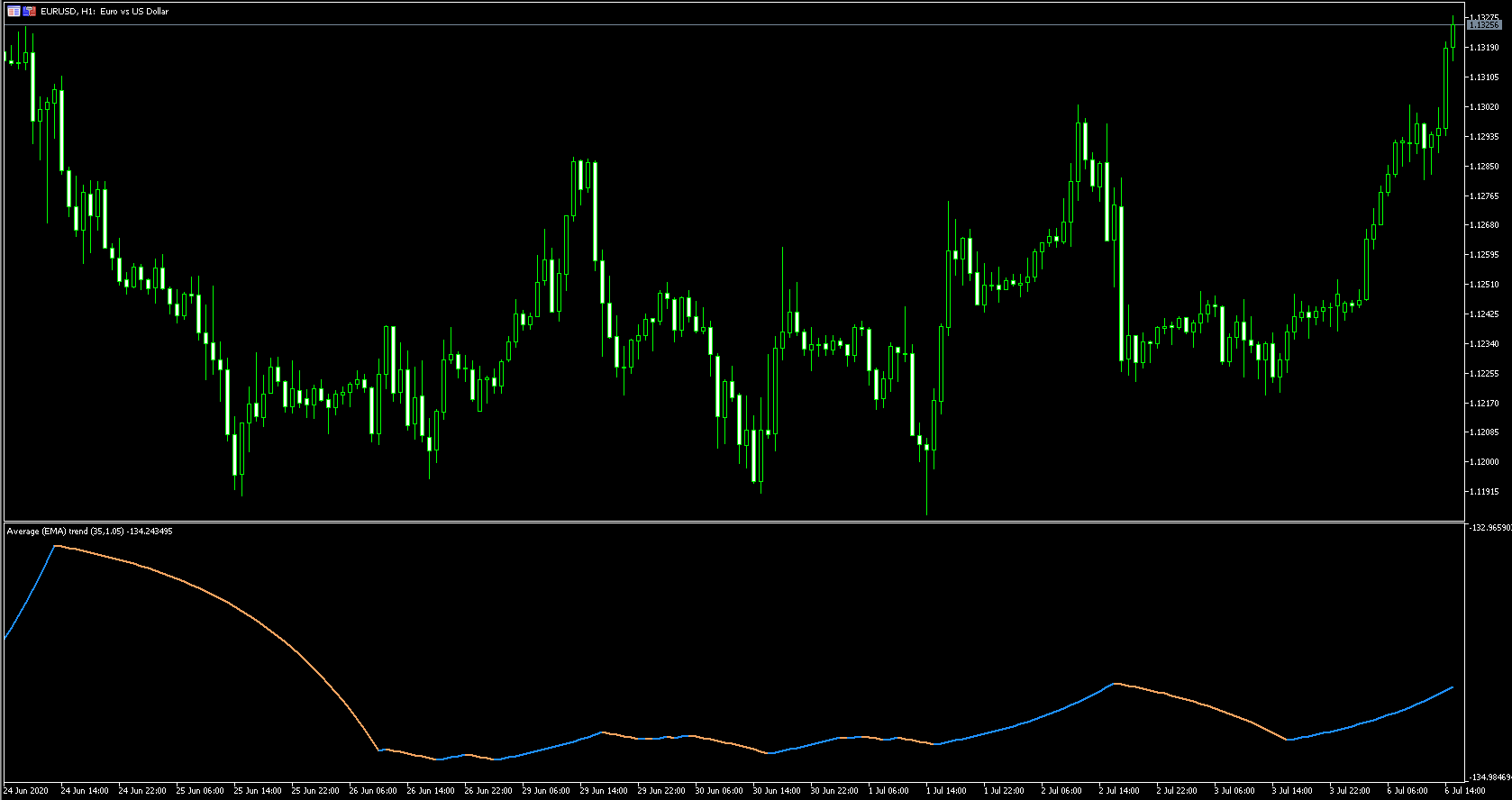
Task: Click the -132.9659 indicator scale value
Action: click(1490, 528)
